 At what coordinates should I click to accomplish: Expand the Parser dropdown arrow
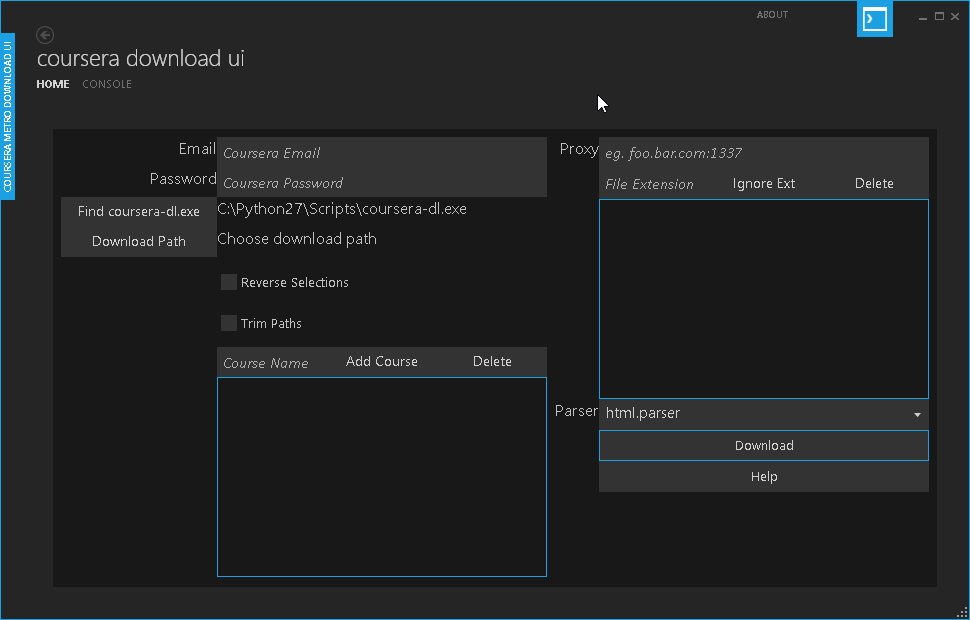tap(917, 415)
